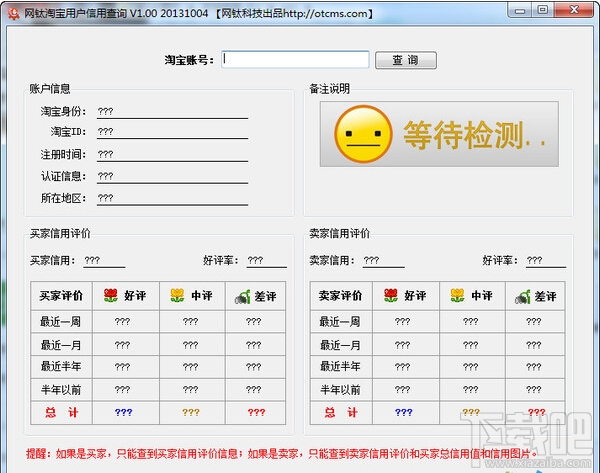Click the red 提醒 reminder text

(x=281, y=454)
